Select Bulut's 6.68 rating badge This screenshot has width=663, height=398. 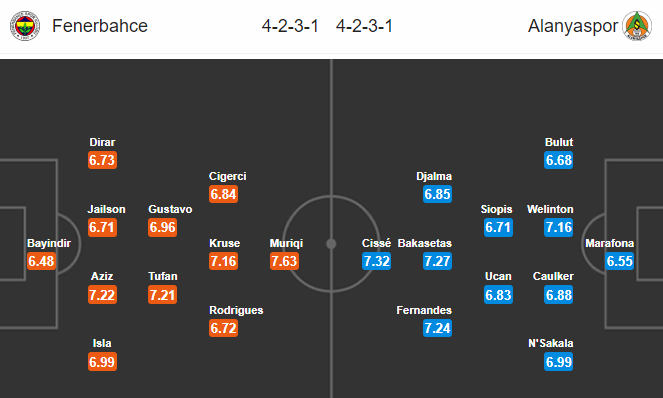click(x=559, y=160)
